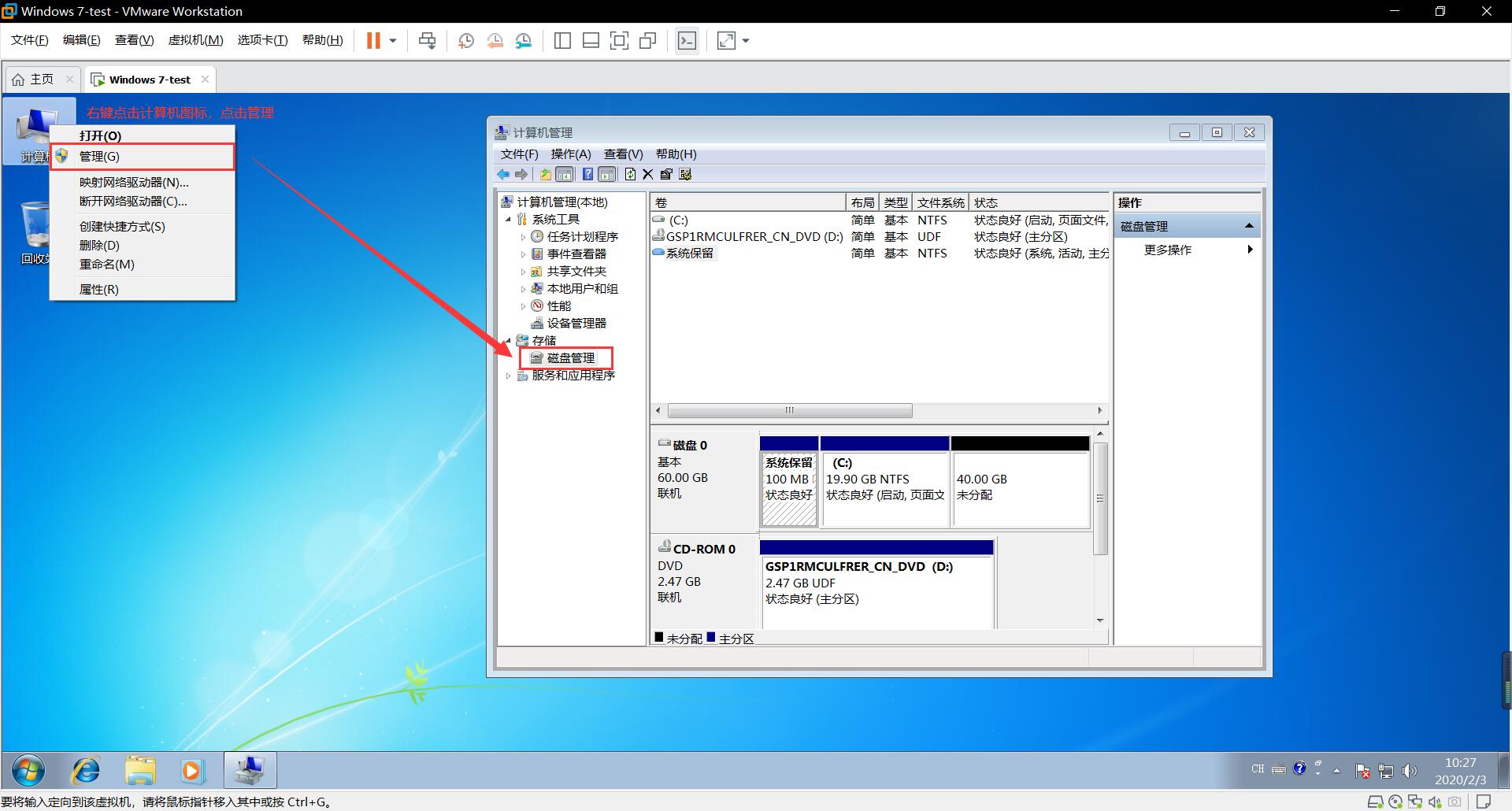This screenshot has width=1512, height=811.
Task: Revert virtual machine to previous snapshot
Action: click(495, 40)
